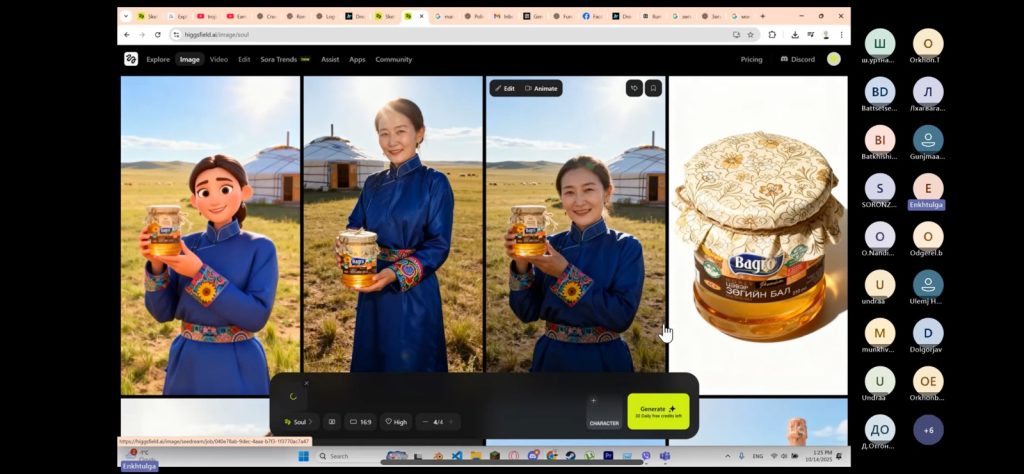Open the 16:9 aspect ratio dropdown
The width and height of the screenshot is (1024, 474).
[x=361, y=422]
